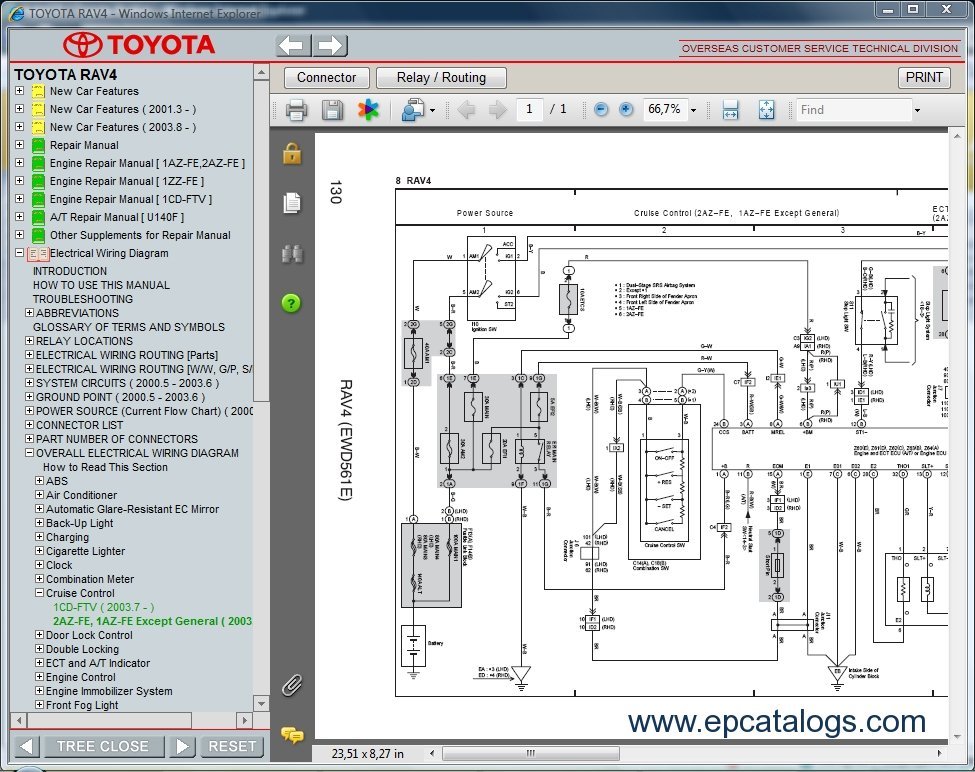Zoom in with the plus icon

click(x=626, y=109)
